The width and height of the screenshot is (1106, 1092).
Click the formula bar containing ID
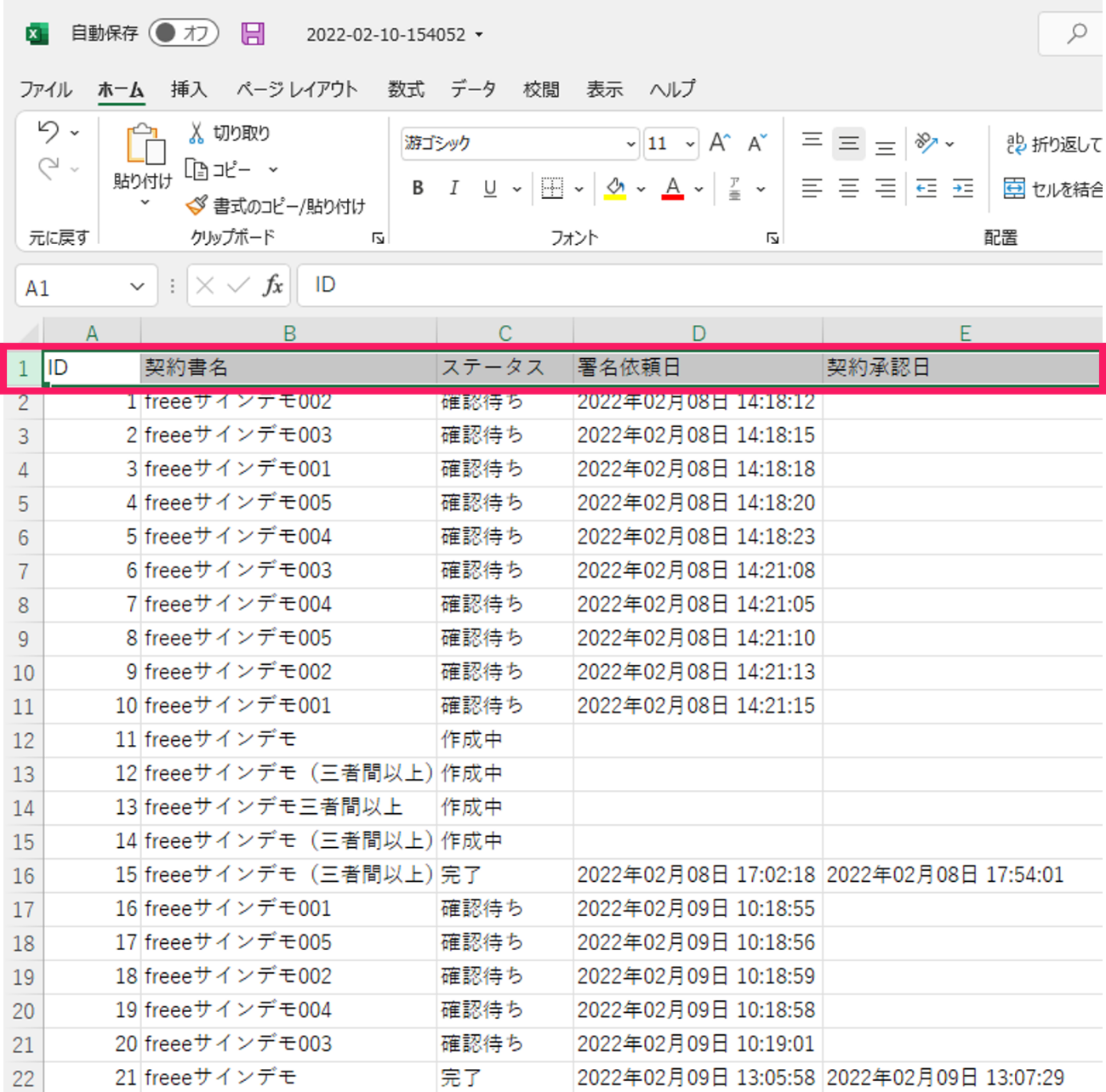tap(701, 286)
